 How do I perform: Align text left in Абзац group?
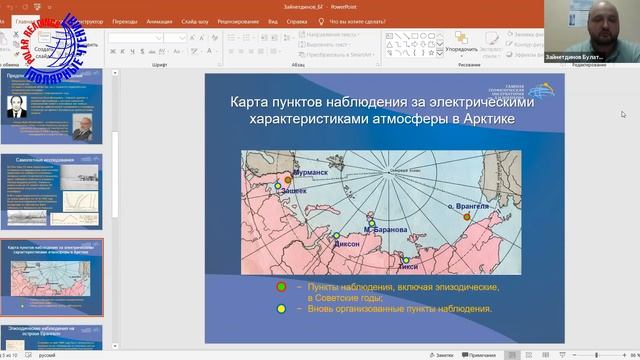pyautogui.click(x=231, y=51)
